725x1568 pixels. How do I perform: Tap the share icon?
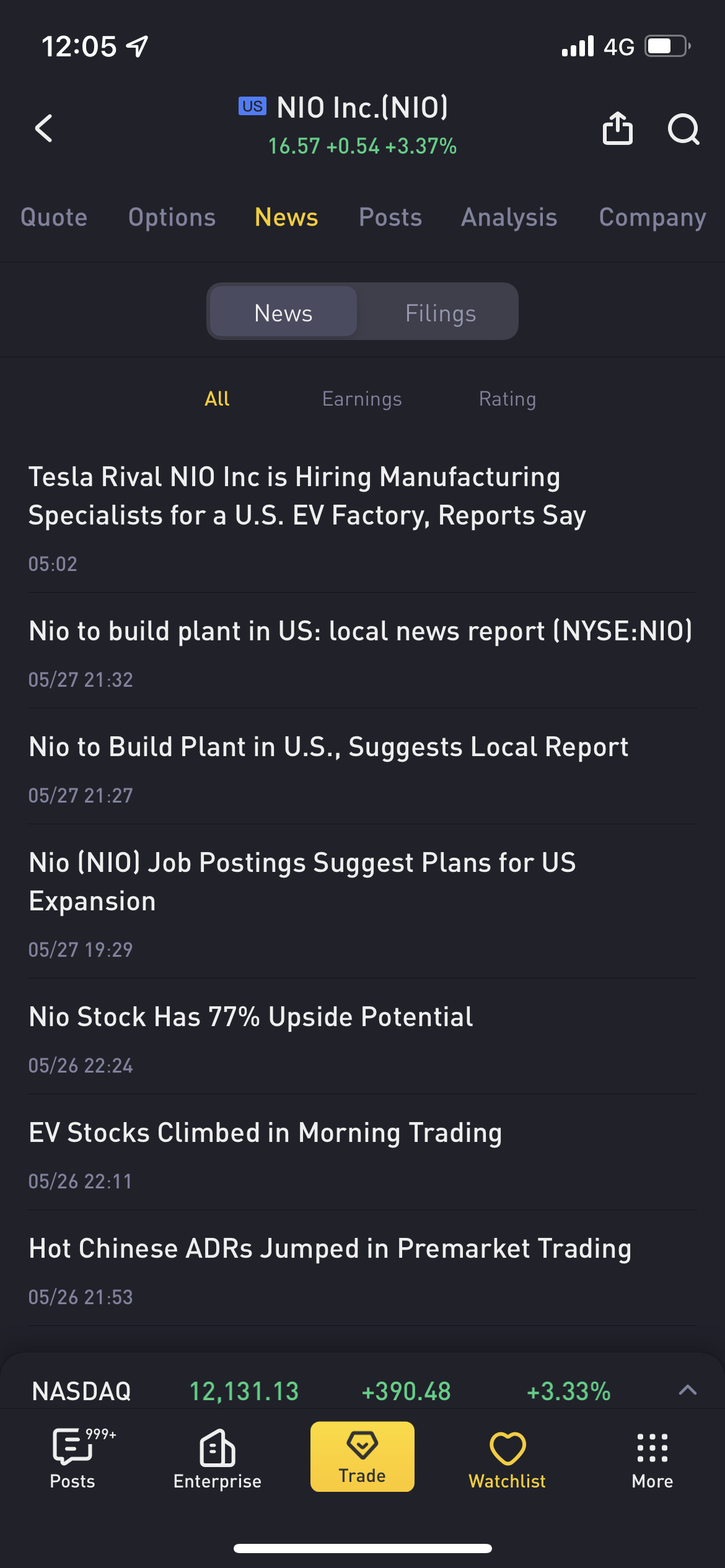[x=617, y=129]
